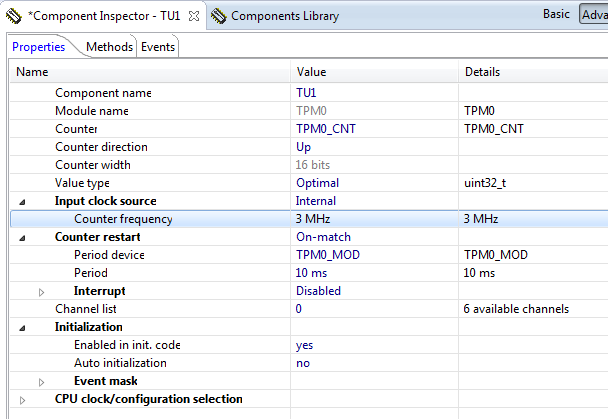This screenshot has height=419, width=608.
Task: Expand CPU clock/configuration selection group
Action: click(x=23, y=399)
